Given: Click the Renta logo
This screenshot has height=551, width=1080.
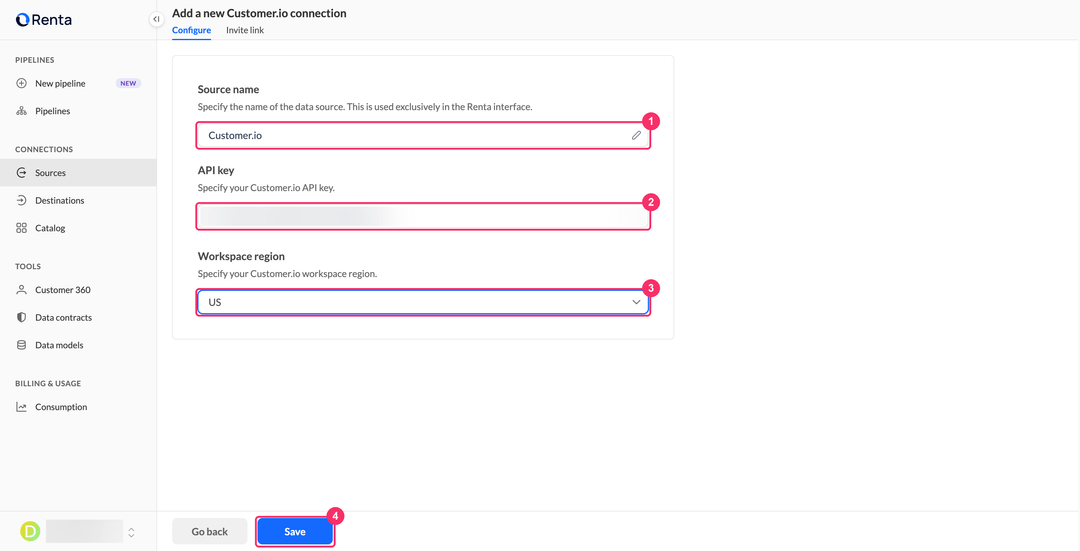Looking at the screenshot, I should 43,20.
